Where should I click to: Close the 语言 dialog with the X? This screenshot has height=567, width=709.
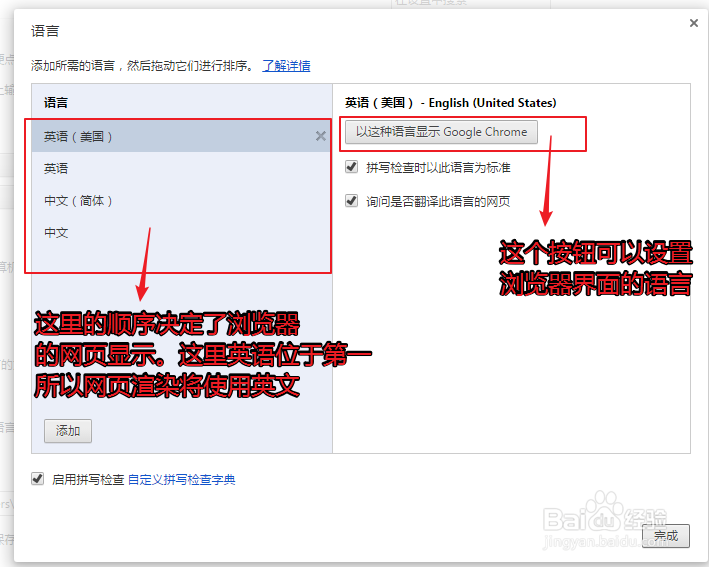(694, 23)
